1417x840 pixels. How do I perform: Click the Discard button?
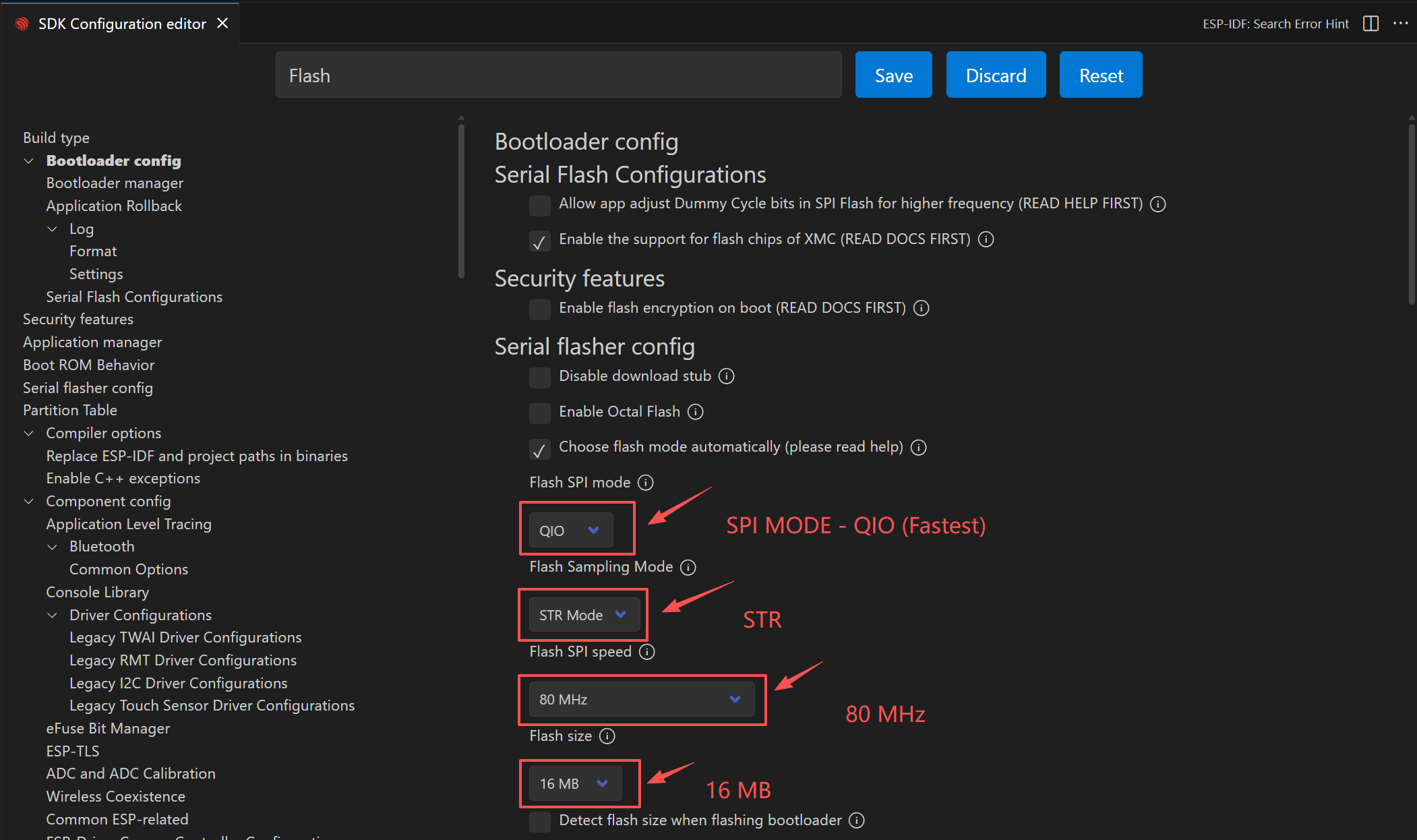996,75
